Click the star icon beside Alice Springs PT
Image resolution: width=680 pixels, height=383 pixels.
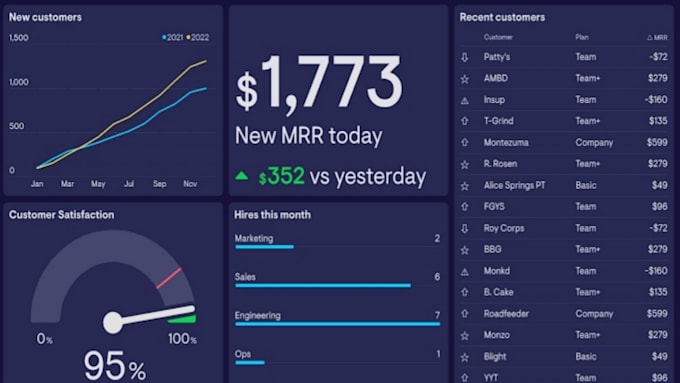tap(464, 186)
